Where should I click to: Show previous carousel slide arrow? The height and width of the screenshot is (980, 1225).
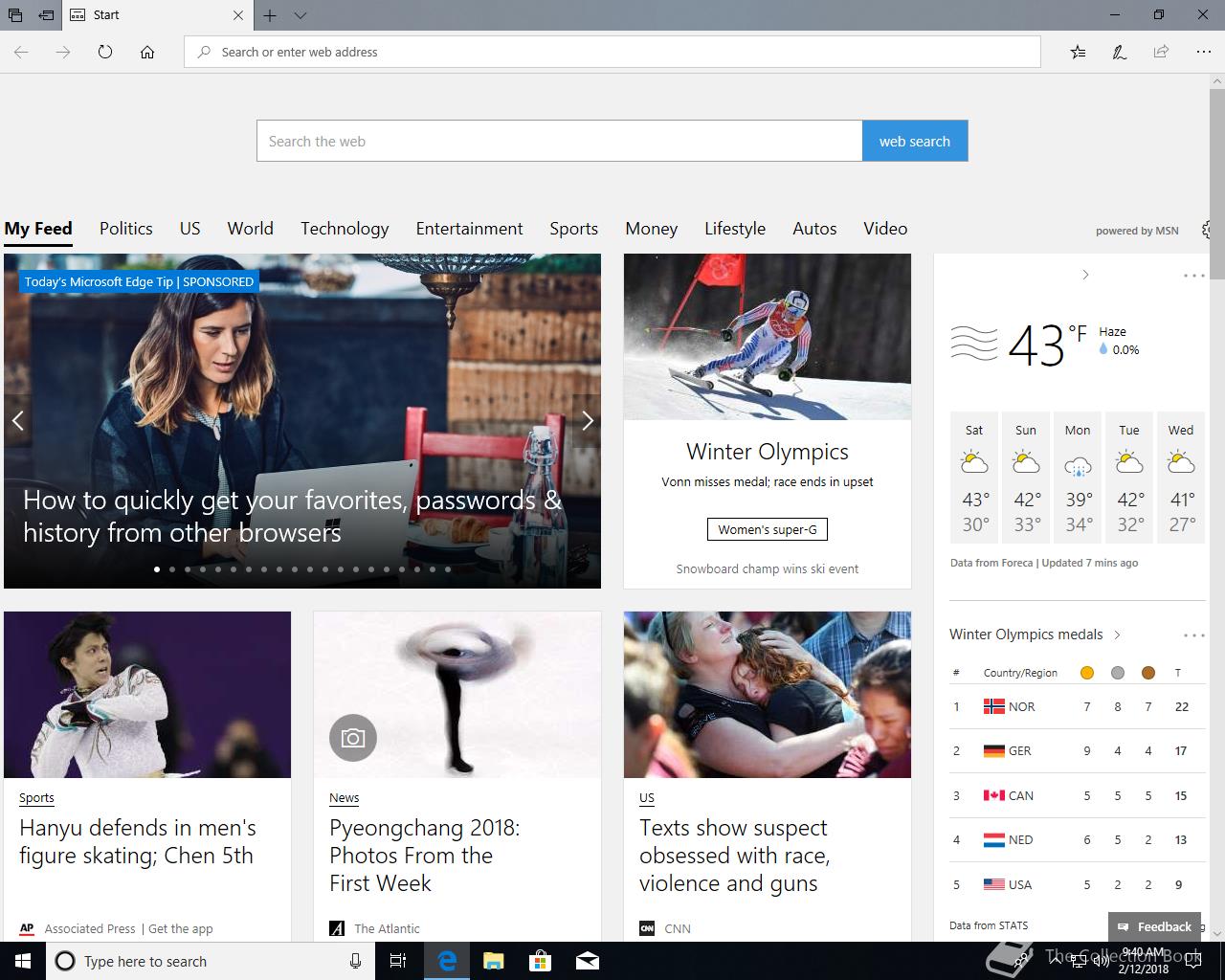[x=17, y=420]
